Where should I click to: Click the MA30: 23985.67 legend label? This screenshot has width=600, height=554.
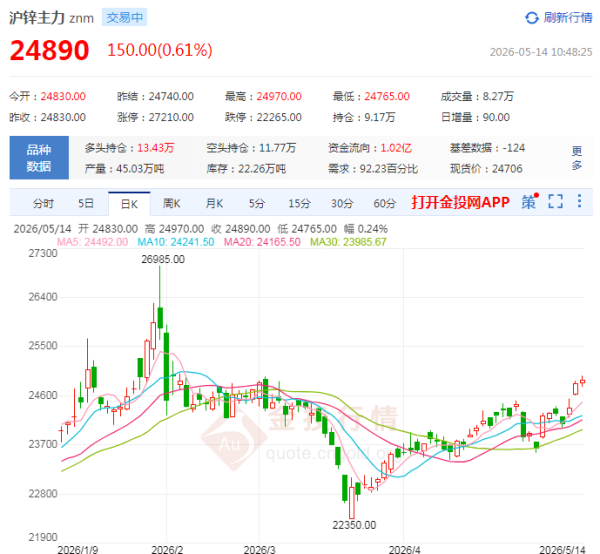point(348,242)
